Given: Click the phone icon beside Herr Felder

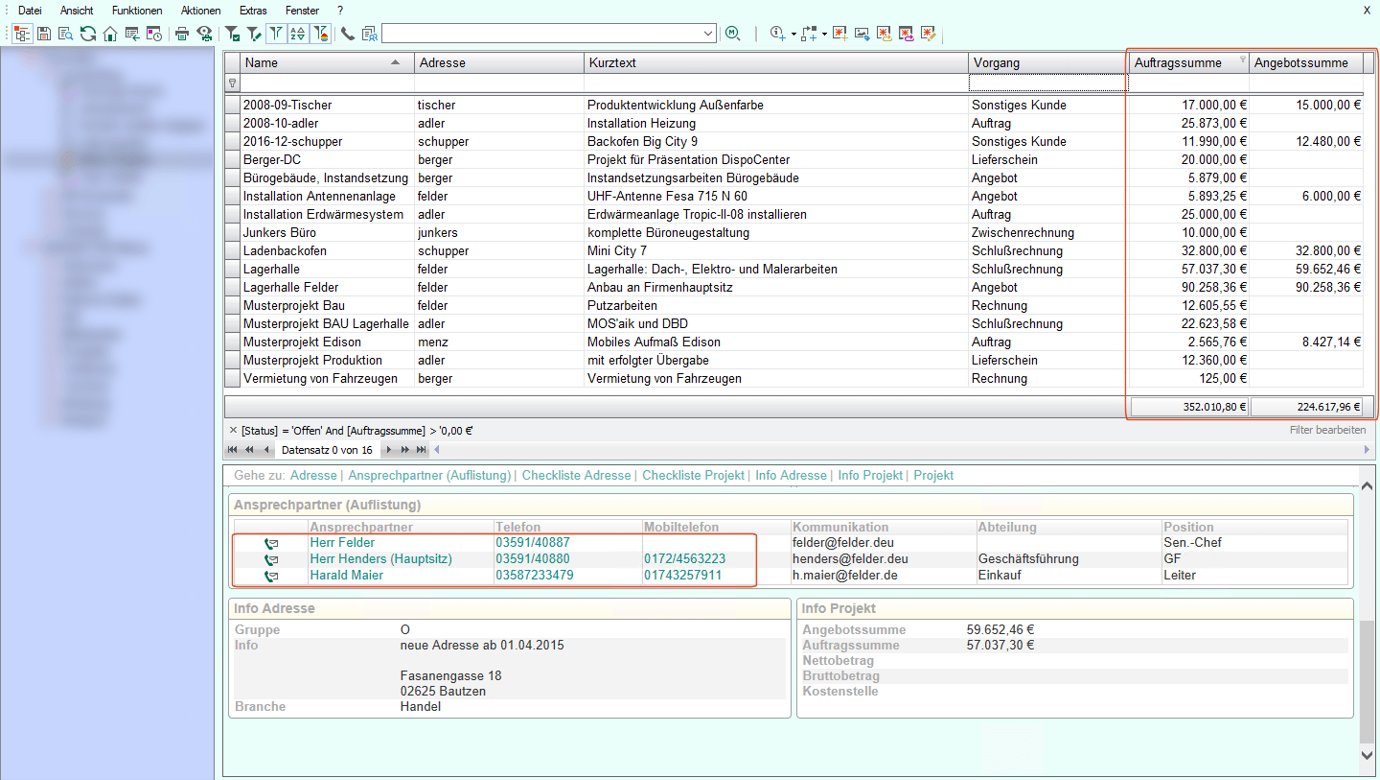Looking at the screenshot, I should click(x=271, y=543).
